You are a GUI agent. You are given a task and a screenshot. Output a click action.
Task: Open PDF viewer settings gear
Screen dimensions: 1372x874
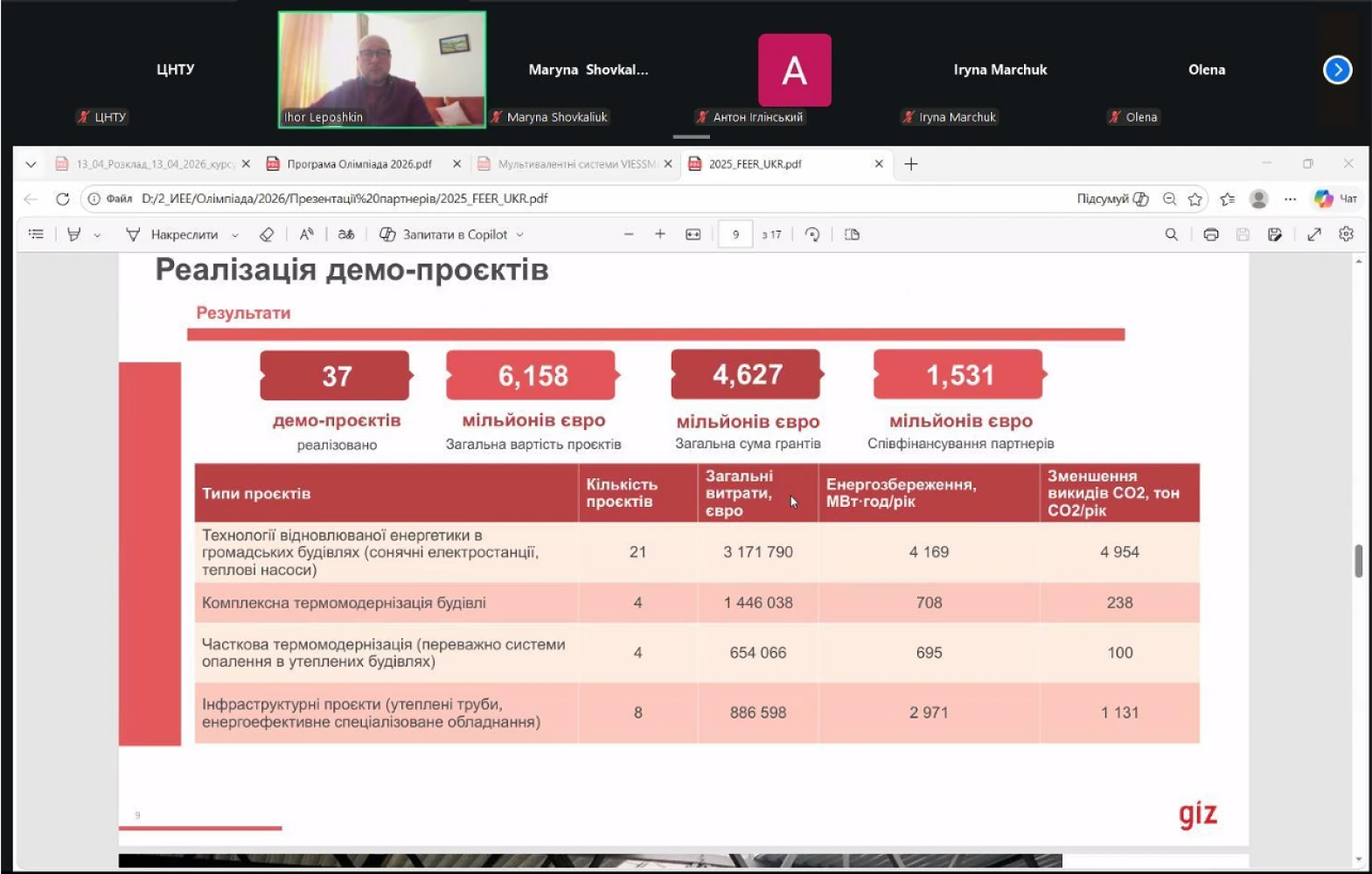1346,234
